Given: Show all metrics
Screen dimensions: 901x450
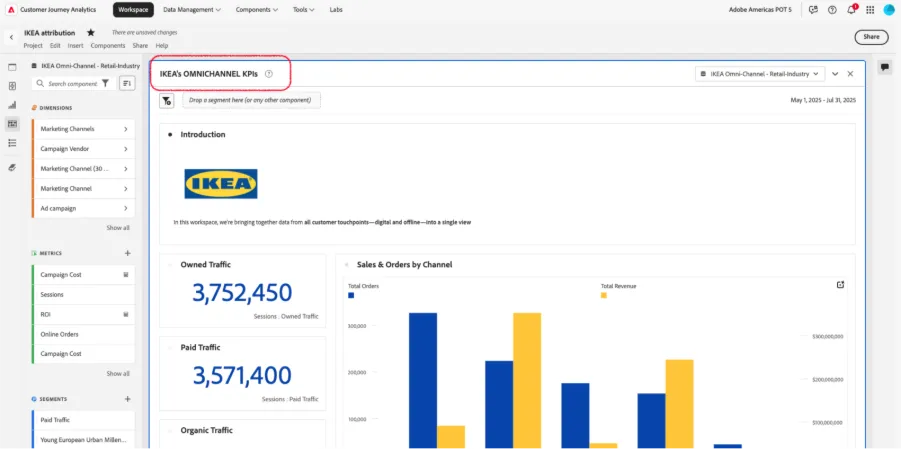Looking at the screenshot, I should click(x=118, y=374).
